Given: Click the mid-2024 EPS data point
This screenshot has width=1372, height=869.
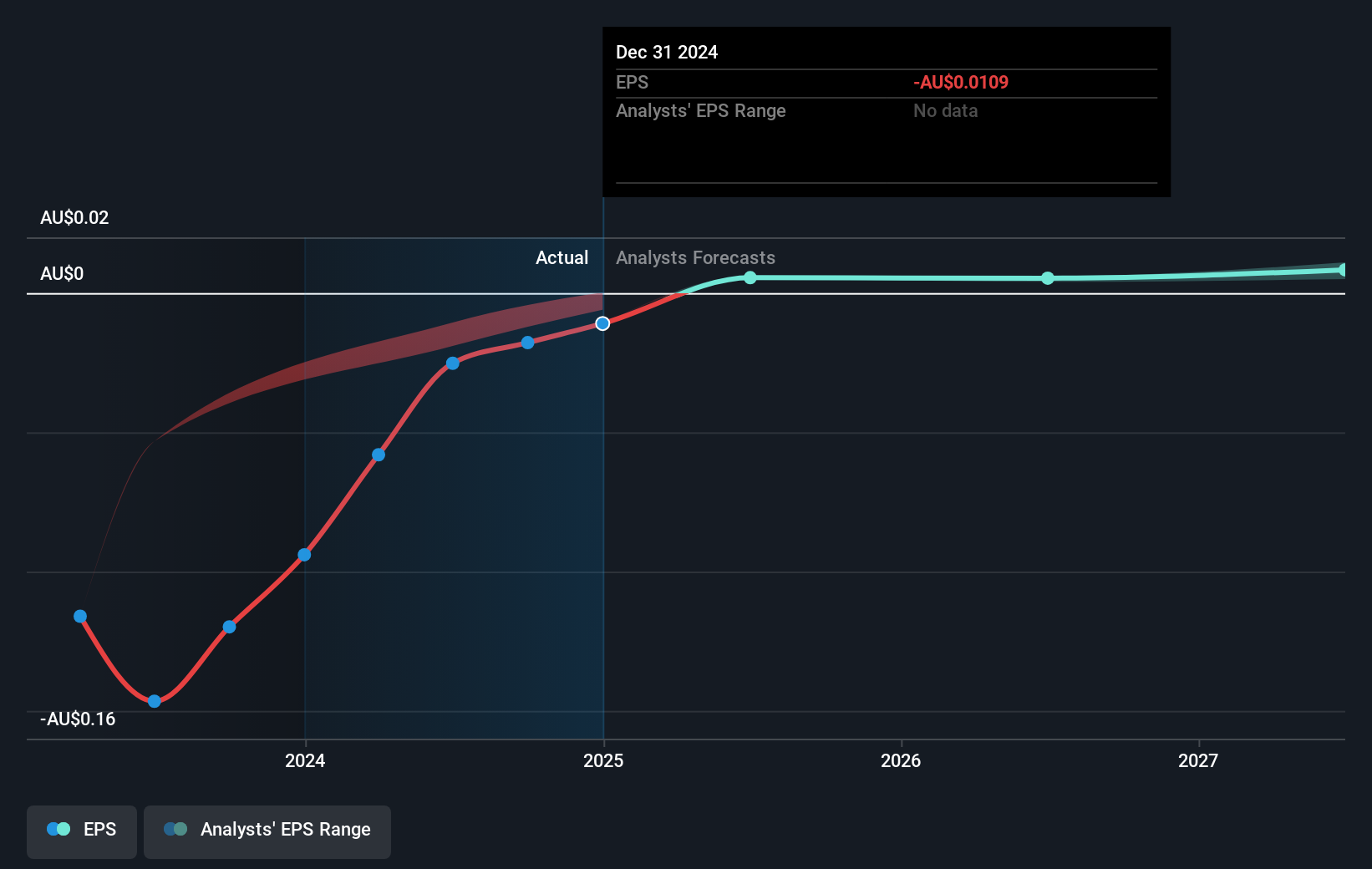Looking at the screenshot, I should pyautogui.click(x=452, y=363).
